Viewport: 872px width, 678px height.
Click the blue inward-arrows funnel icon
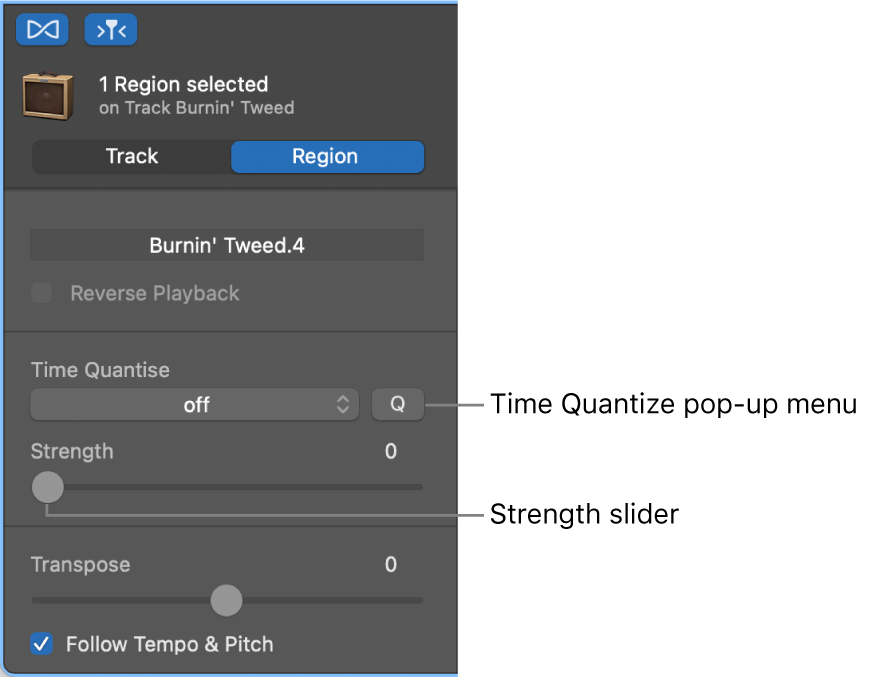[x=111, y=29]
